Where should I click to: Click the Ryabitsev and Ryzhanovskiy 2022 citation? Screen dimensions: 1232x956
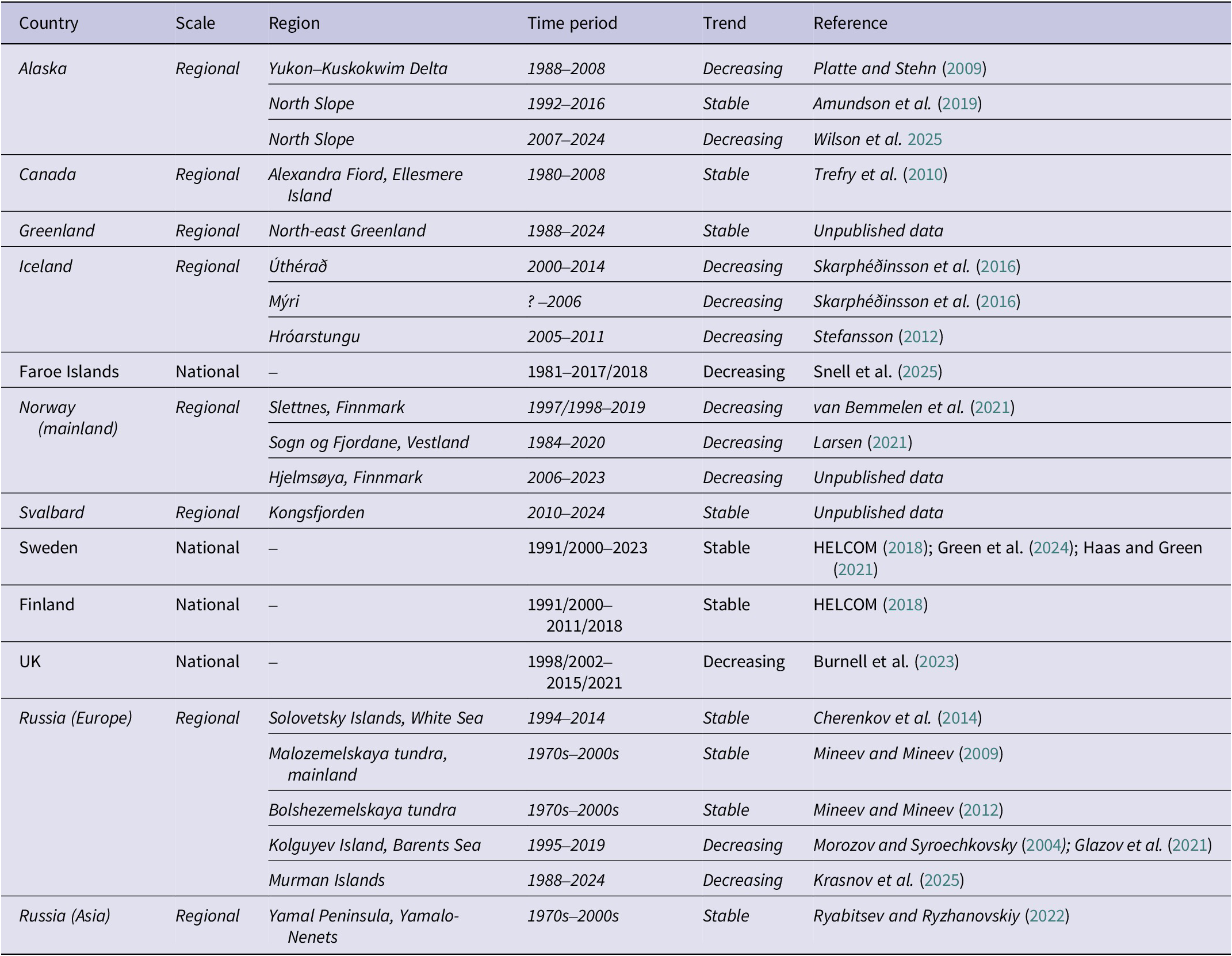pyautogui.click(x=1047, y=916)
